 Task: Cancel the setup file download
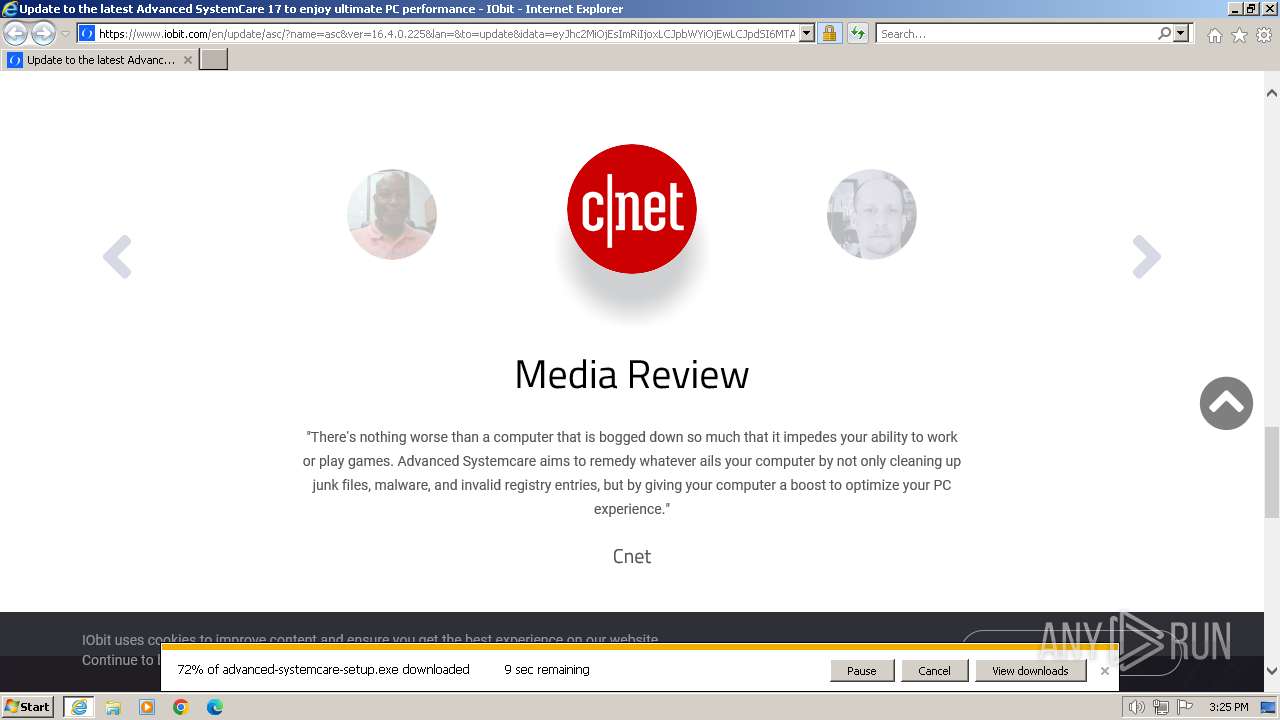(934, 671)
